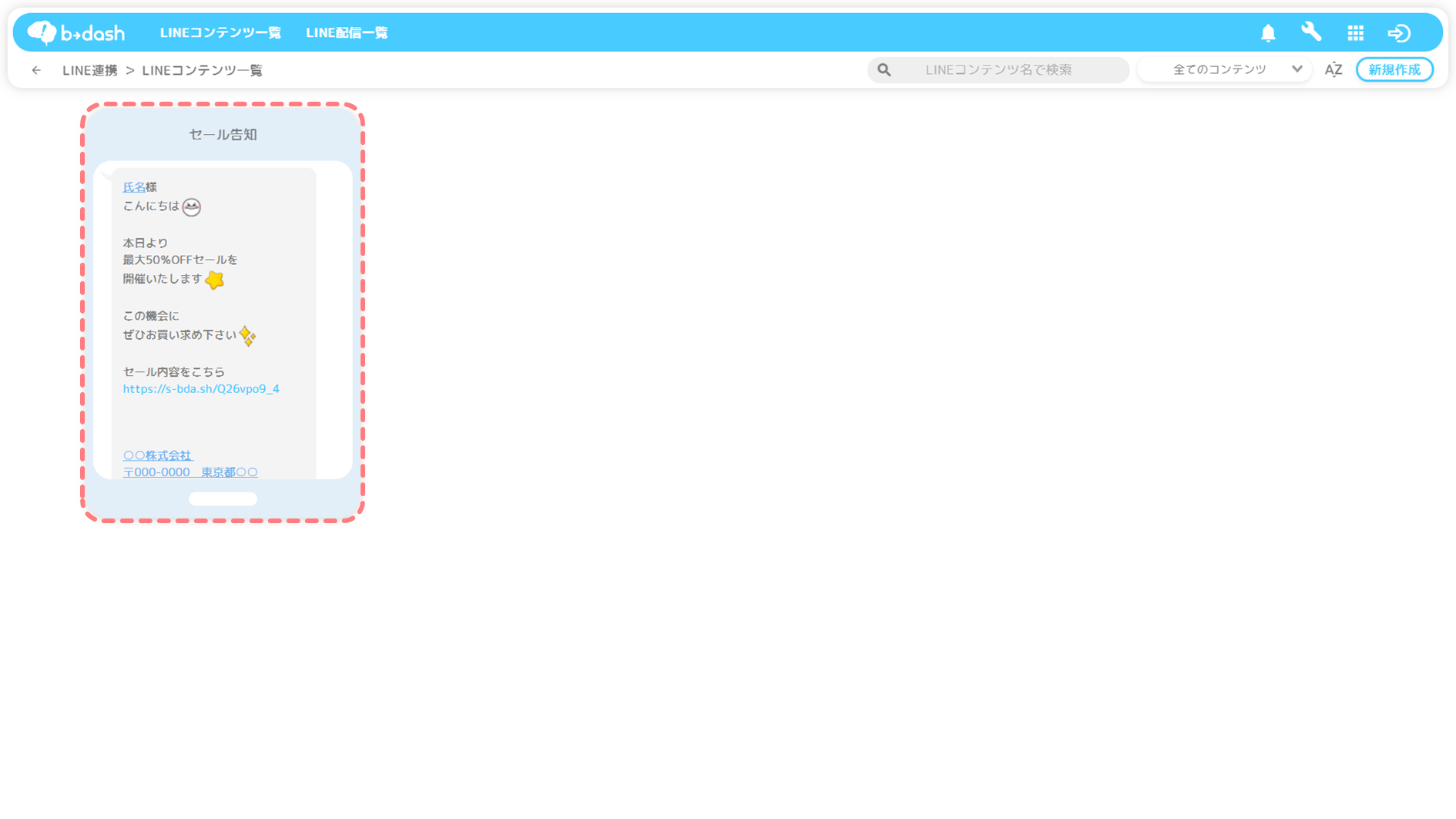
Task: Click LINE連携 breadcrumb
Action: (90, 70)
